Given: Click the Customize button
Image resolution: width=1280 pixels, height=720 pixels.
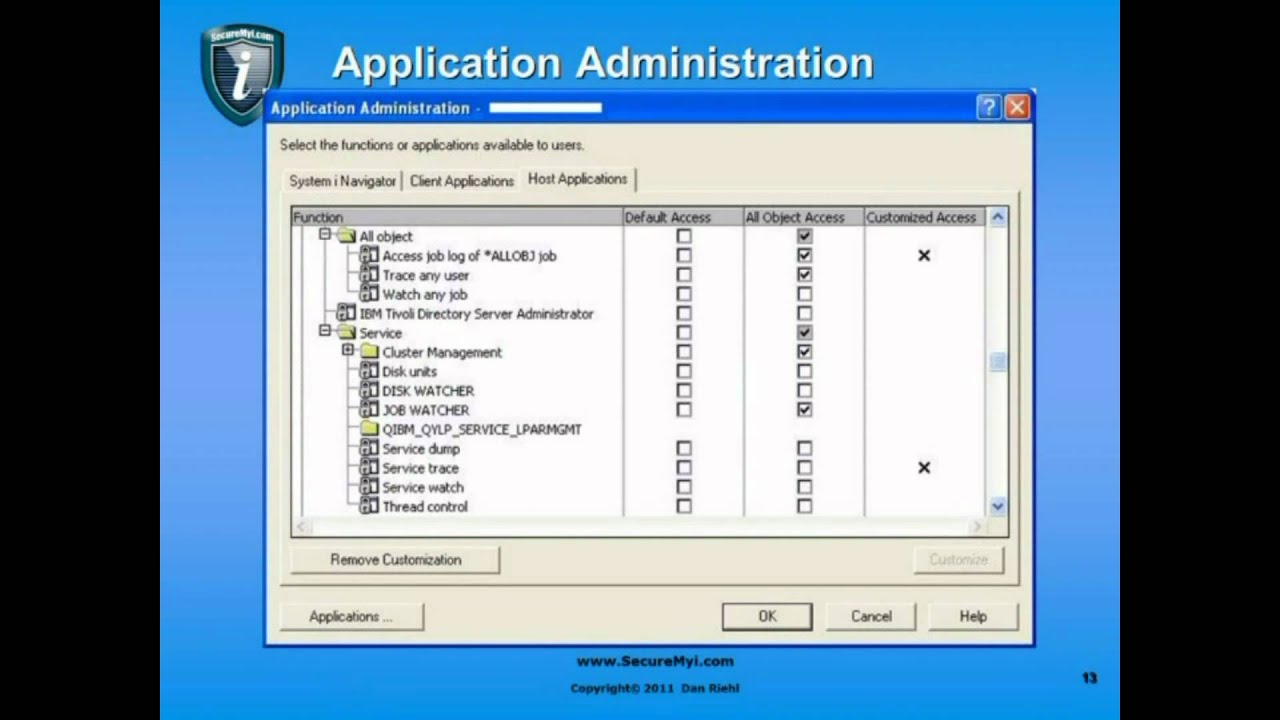Looking at the screenshot, I should (x=958, y=560).
